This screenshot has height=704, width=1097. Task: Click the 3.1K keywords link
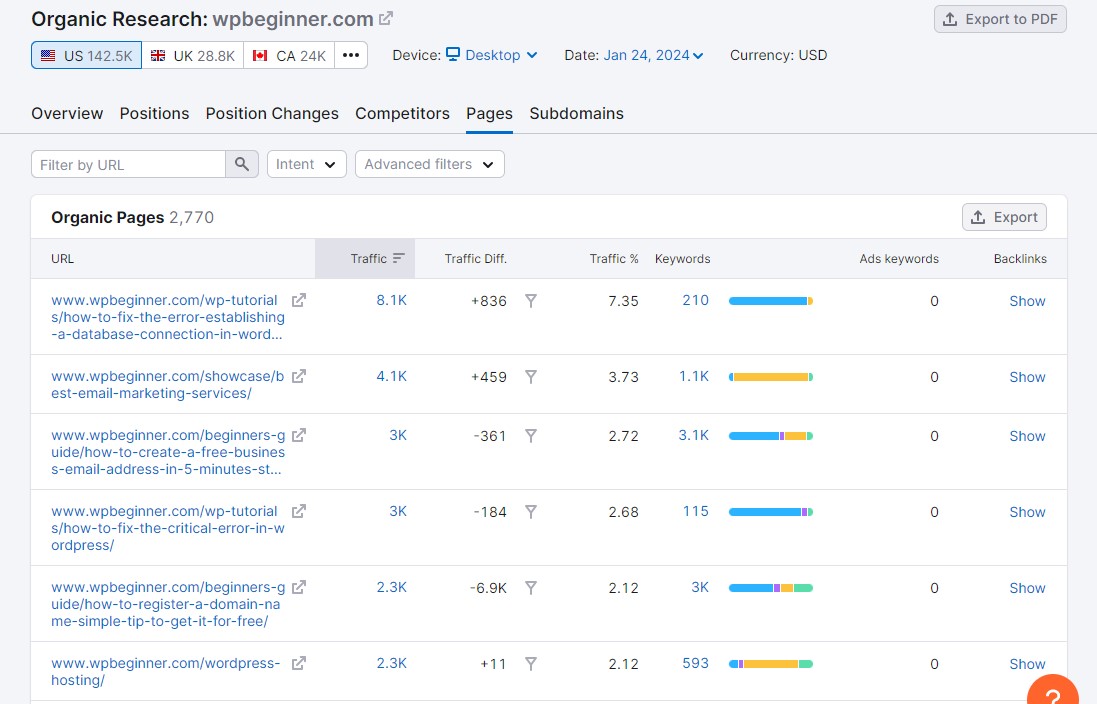tap(694, 435)
